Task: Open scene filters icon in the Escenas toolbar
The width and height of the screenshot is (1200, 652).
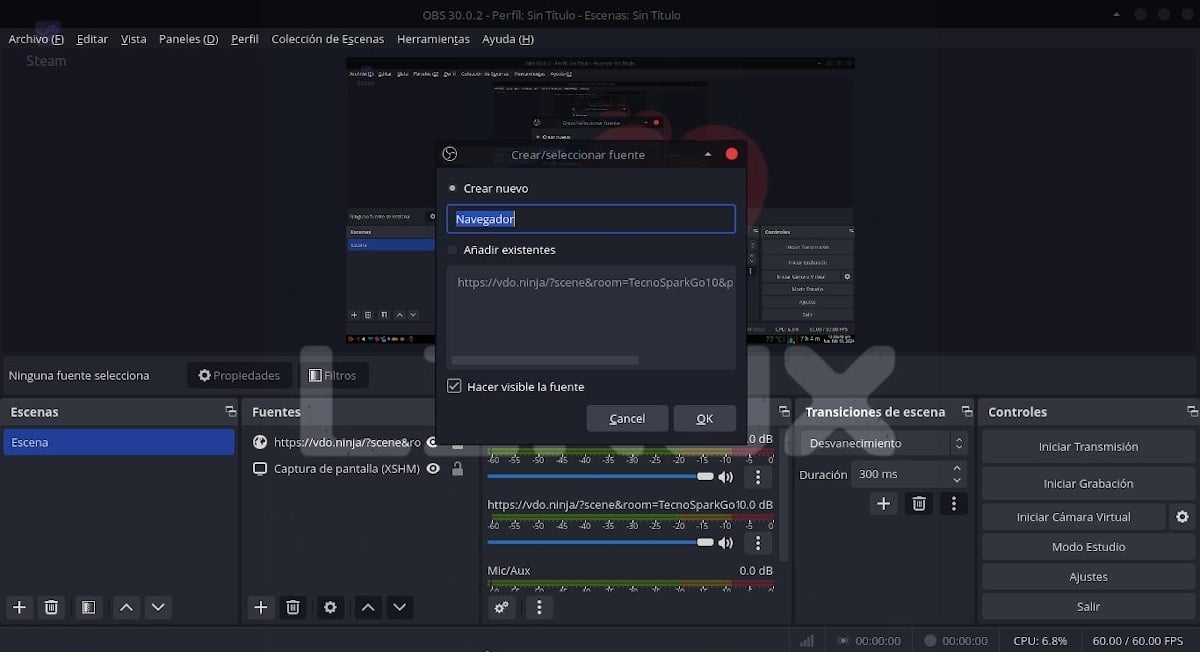Action: (x=88, y=607)
